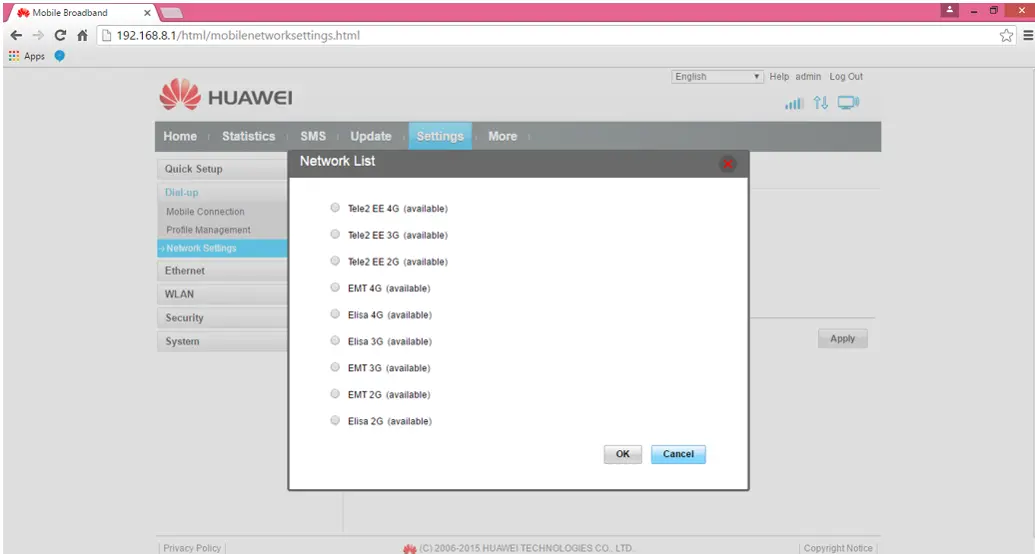Log Out of the router page

point(846,77)
